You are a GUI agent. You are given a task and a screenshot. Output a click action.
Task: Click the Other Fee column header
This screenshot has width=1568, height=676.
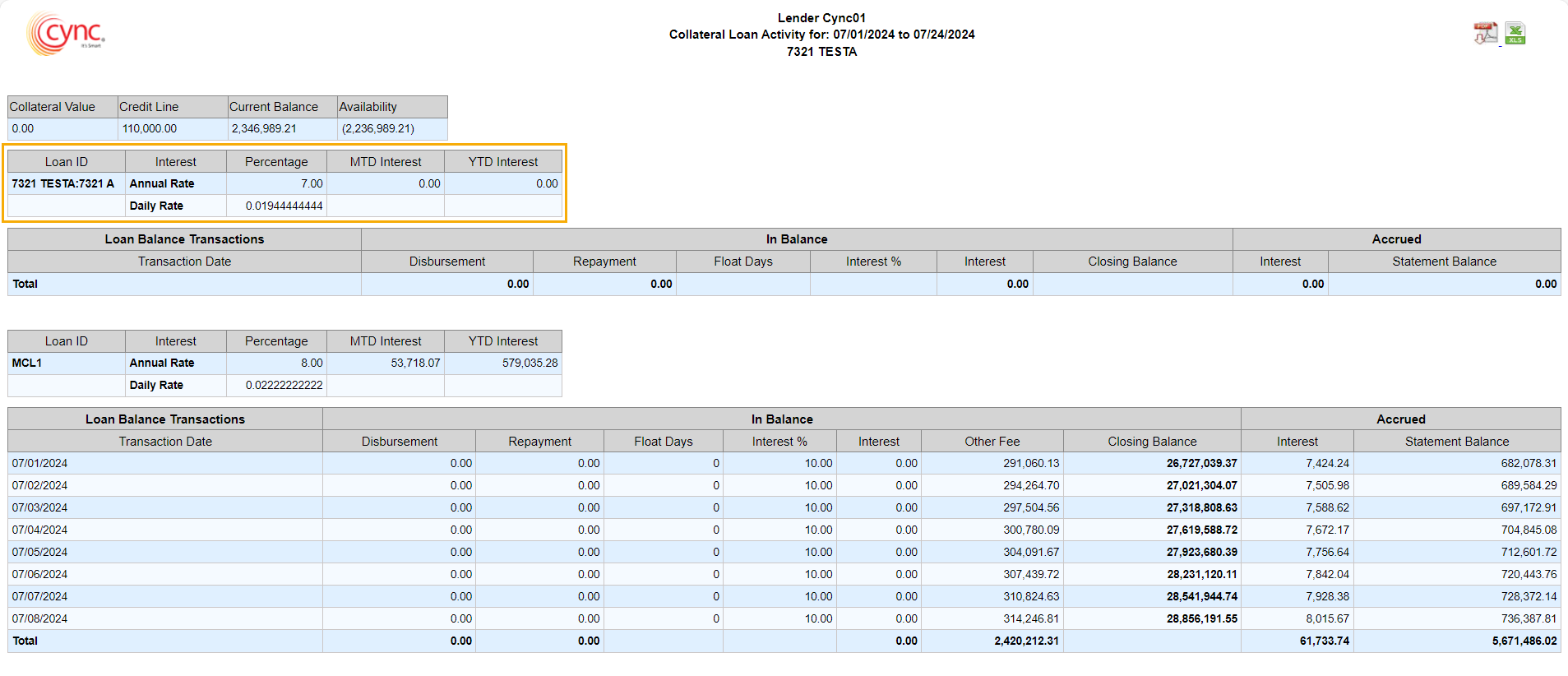click(992, 442)
